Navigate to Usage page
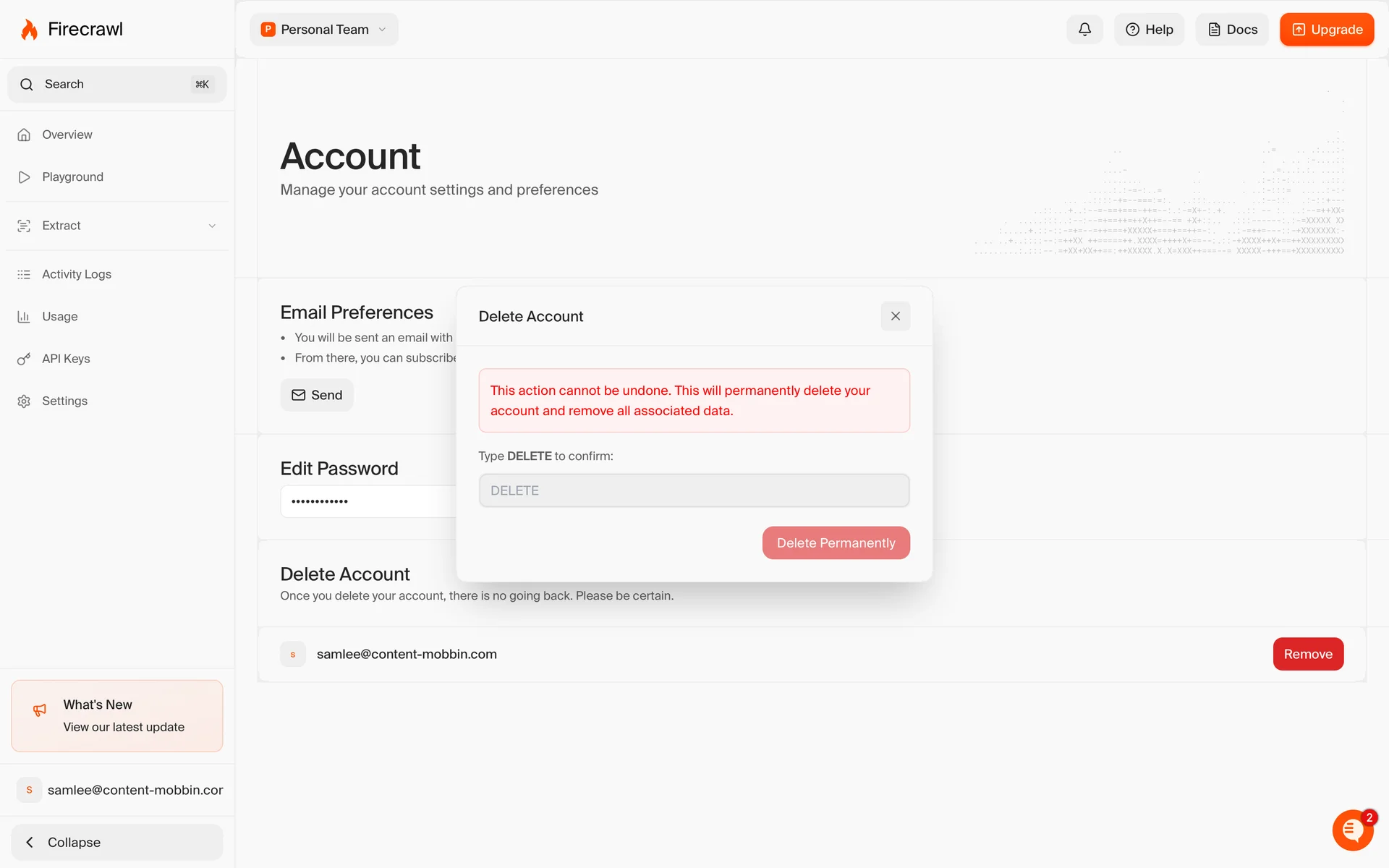The image size is (1389, 868). (59, 317)
